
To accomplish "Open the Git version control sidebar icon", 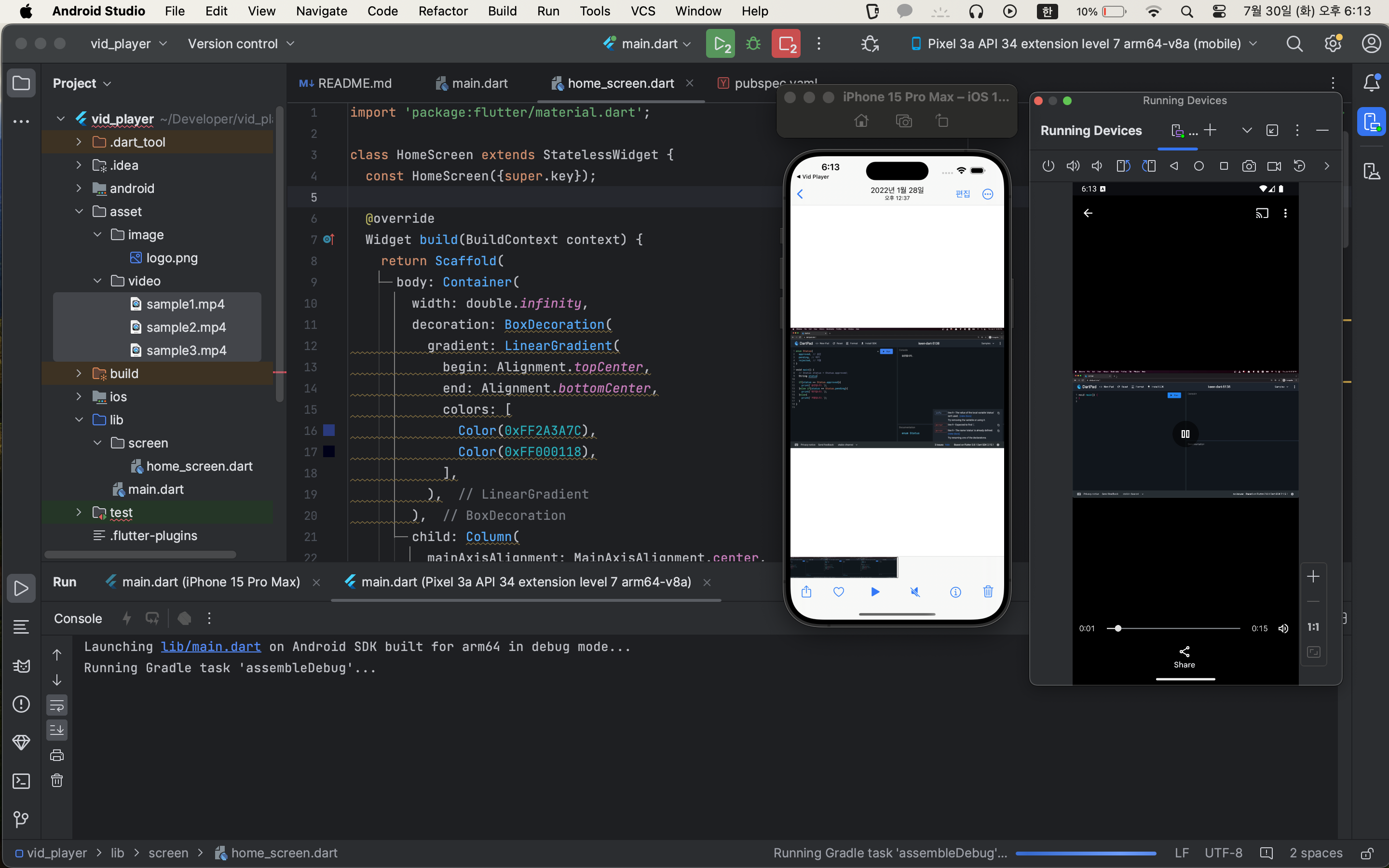I will click(21, 819).
